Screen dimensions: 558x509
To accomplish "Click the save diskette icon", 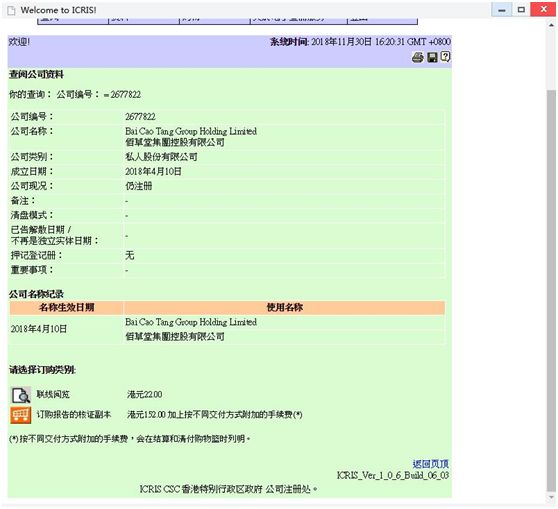I will [432, 57].
